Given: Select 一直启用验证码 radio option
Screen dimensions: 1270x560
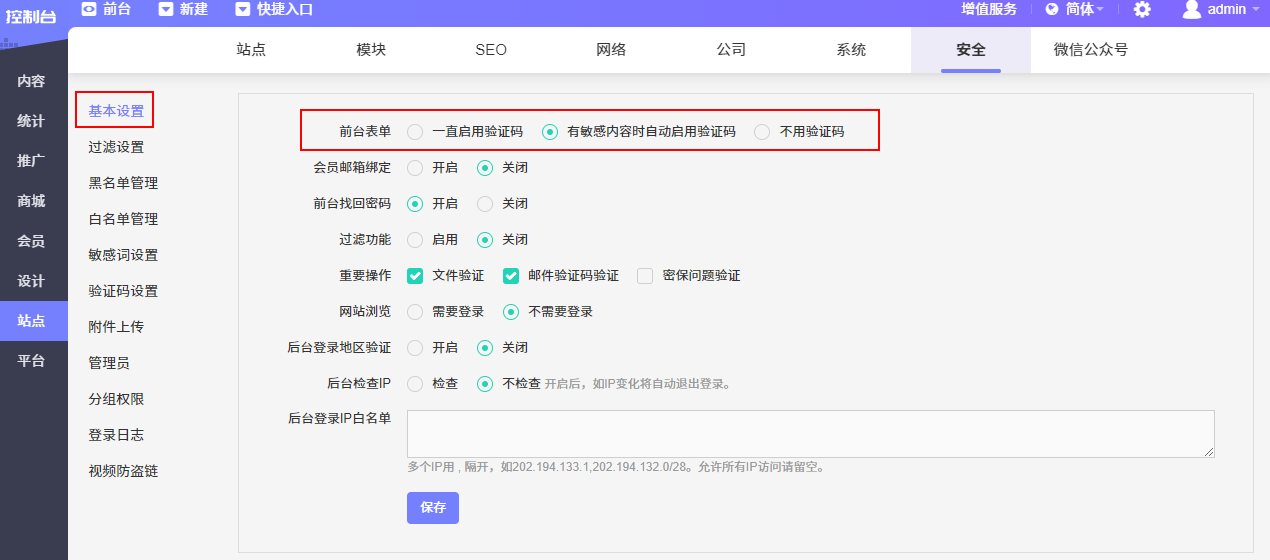Looking at the screenshot, I should pos(415,131).
